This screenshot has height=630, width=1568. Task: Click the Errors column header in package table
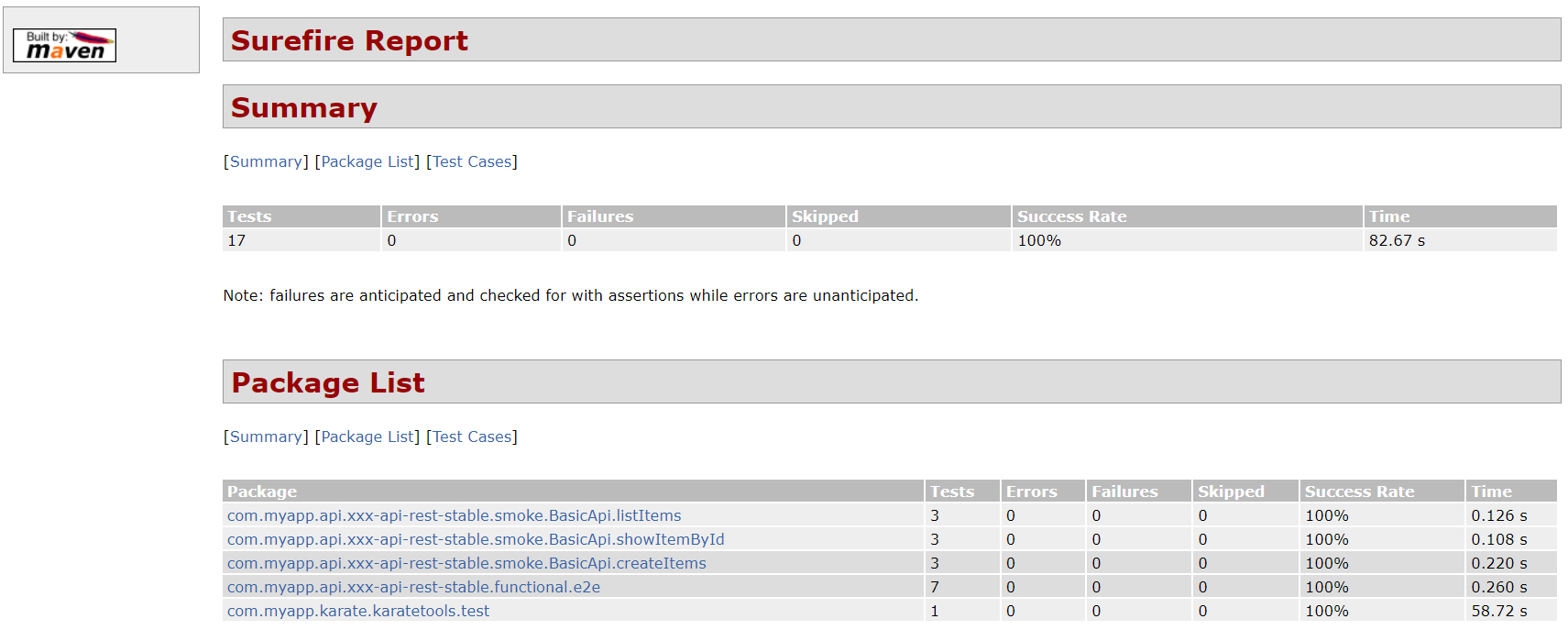click(x=1031, y=491)
